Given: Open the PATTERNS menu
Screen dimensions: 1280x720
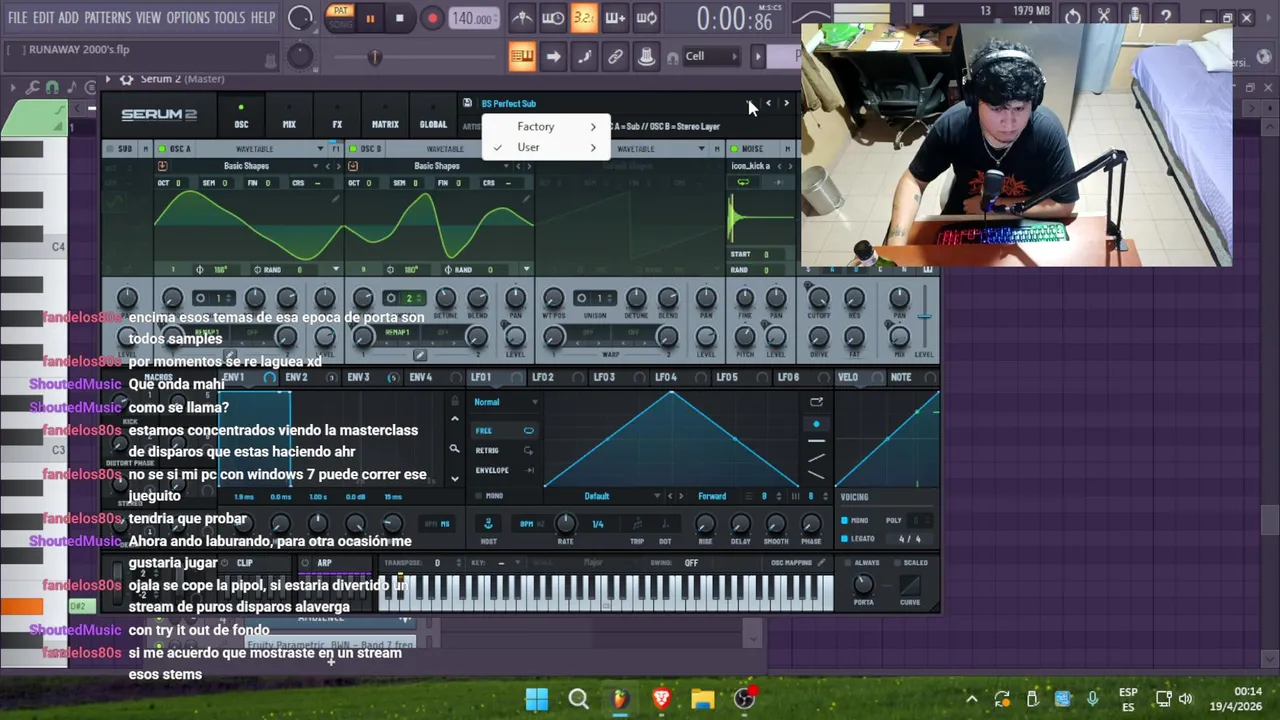Looking at the screenshot, I should pyautogui.click(x=107, y=18).
